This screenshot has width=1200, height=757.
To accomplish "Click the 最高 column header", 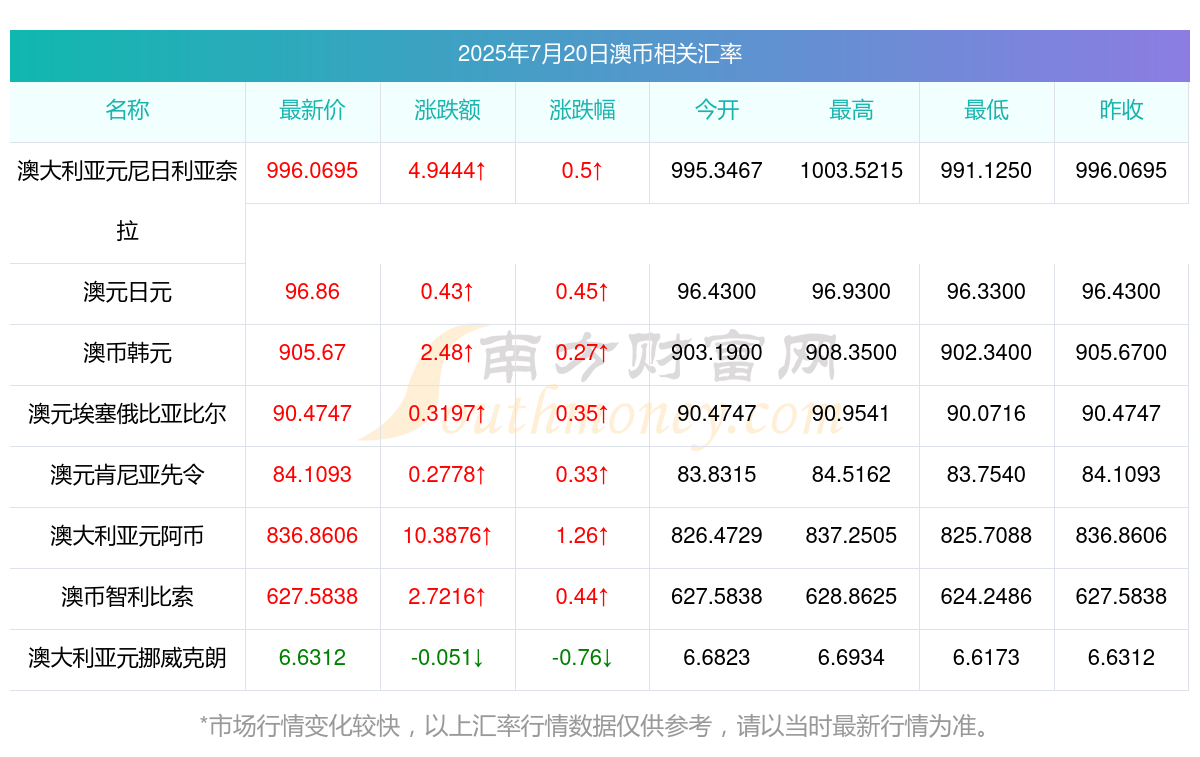I will coord(852,110).
